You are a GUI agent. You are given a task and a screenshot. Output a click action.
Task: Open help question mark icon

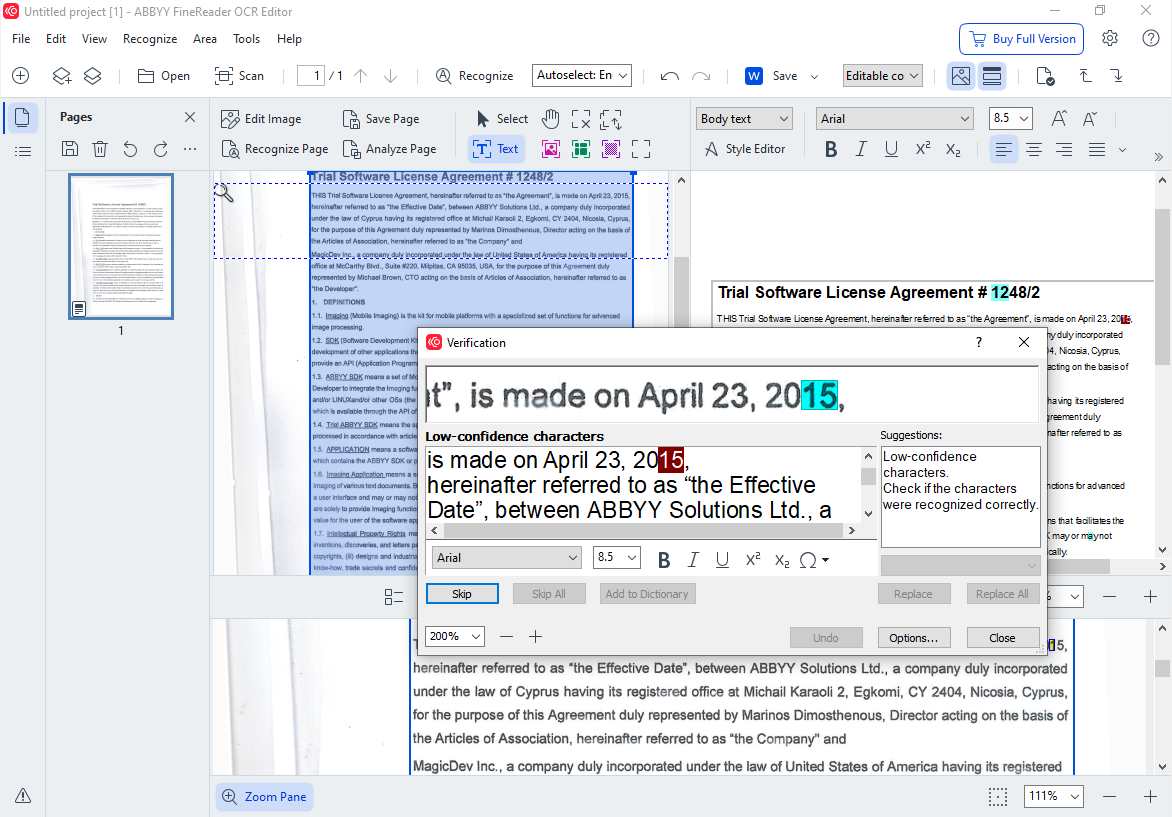coord(1151,38)
